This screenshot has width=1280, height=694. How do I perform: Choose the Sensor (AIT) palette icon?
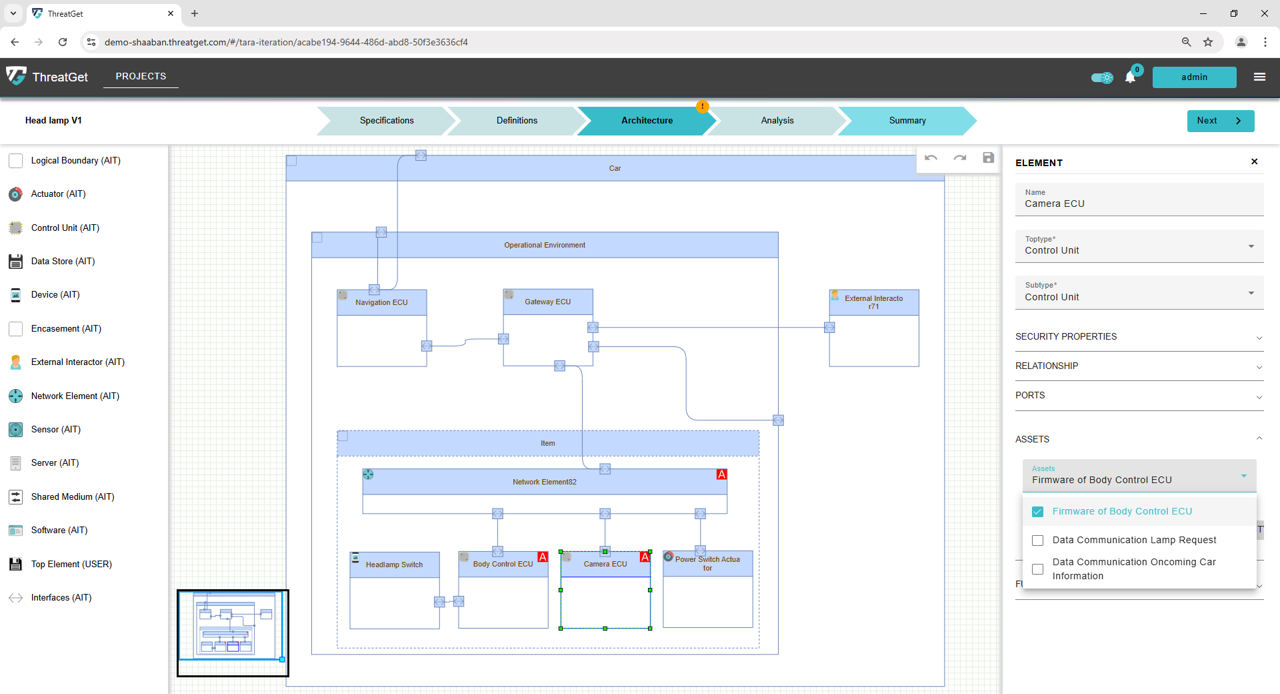(x=15, y=429)
